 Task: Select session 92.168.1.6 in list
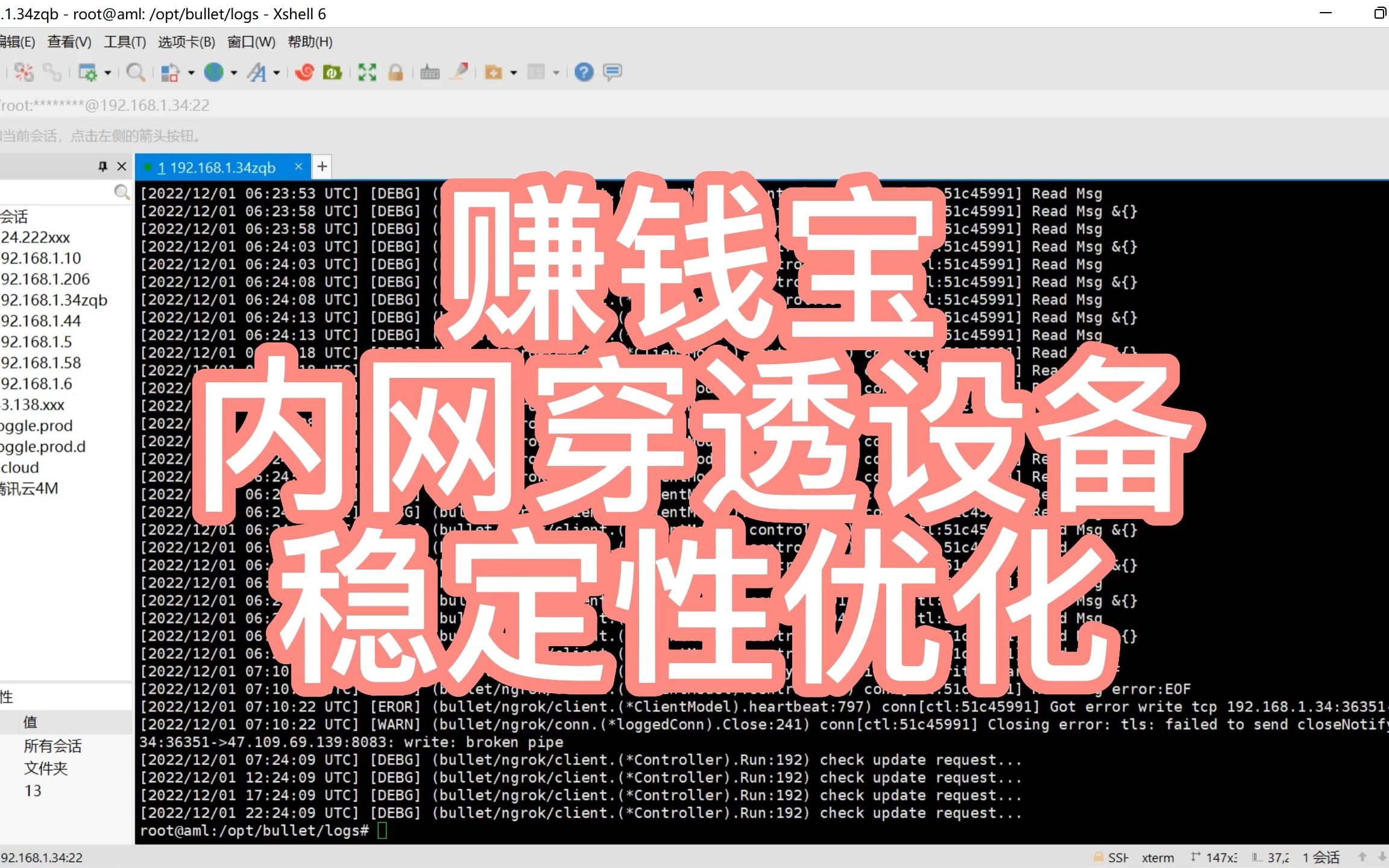click(x=36, y=384)
